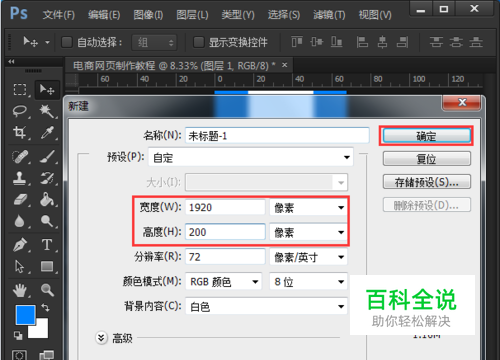Image resolution: width=500 pixels, height=360 pixels.
Task: Open the width unit 像素 dropdown
Action: [308, 208]
